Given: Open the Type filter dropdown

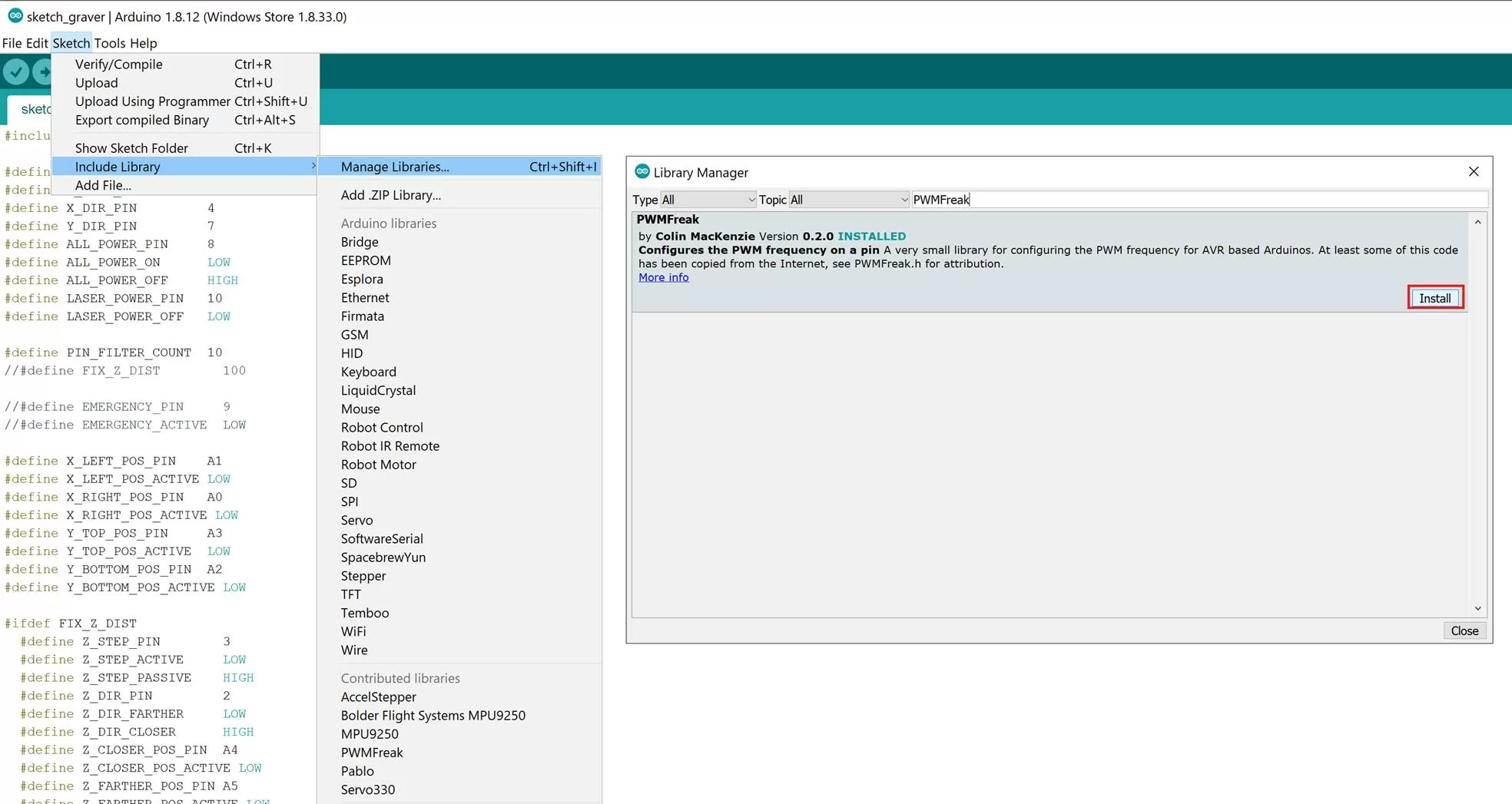Looking at the screenshot, I should [708, 200].
